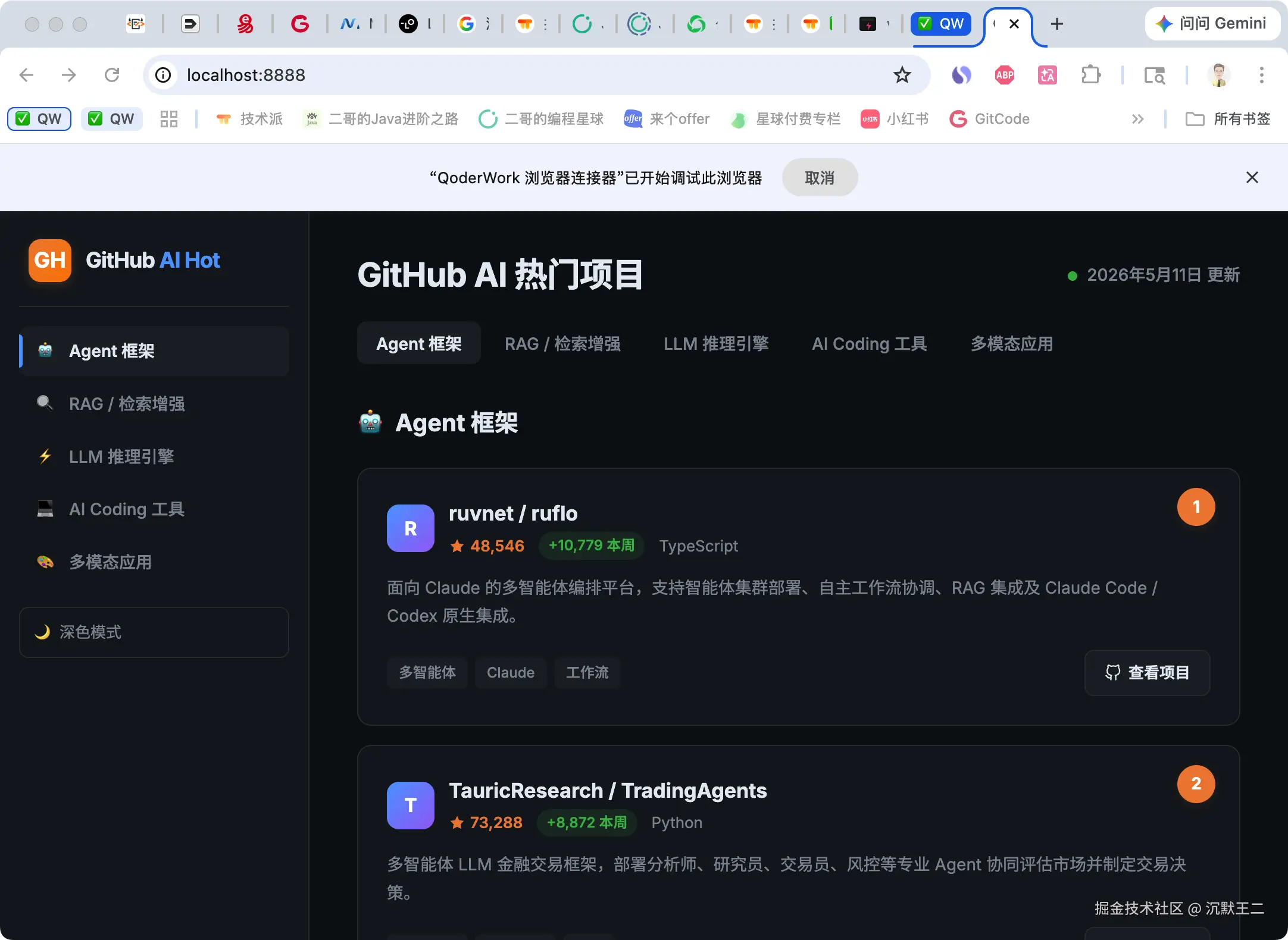Switch to the AI Coding 工具 top tab
Viewport: 1288px width, 940px height.
click(870, 343)
